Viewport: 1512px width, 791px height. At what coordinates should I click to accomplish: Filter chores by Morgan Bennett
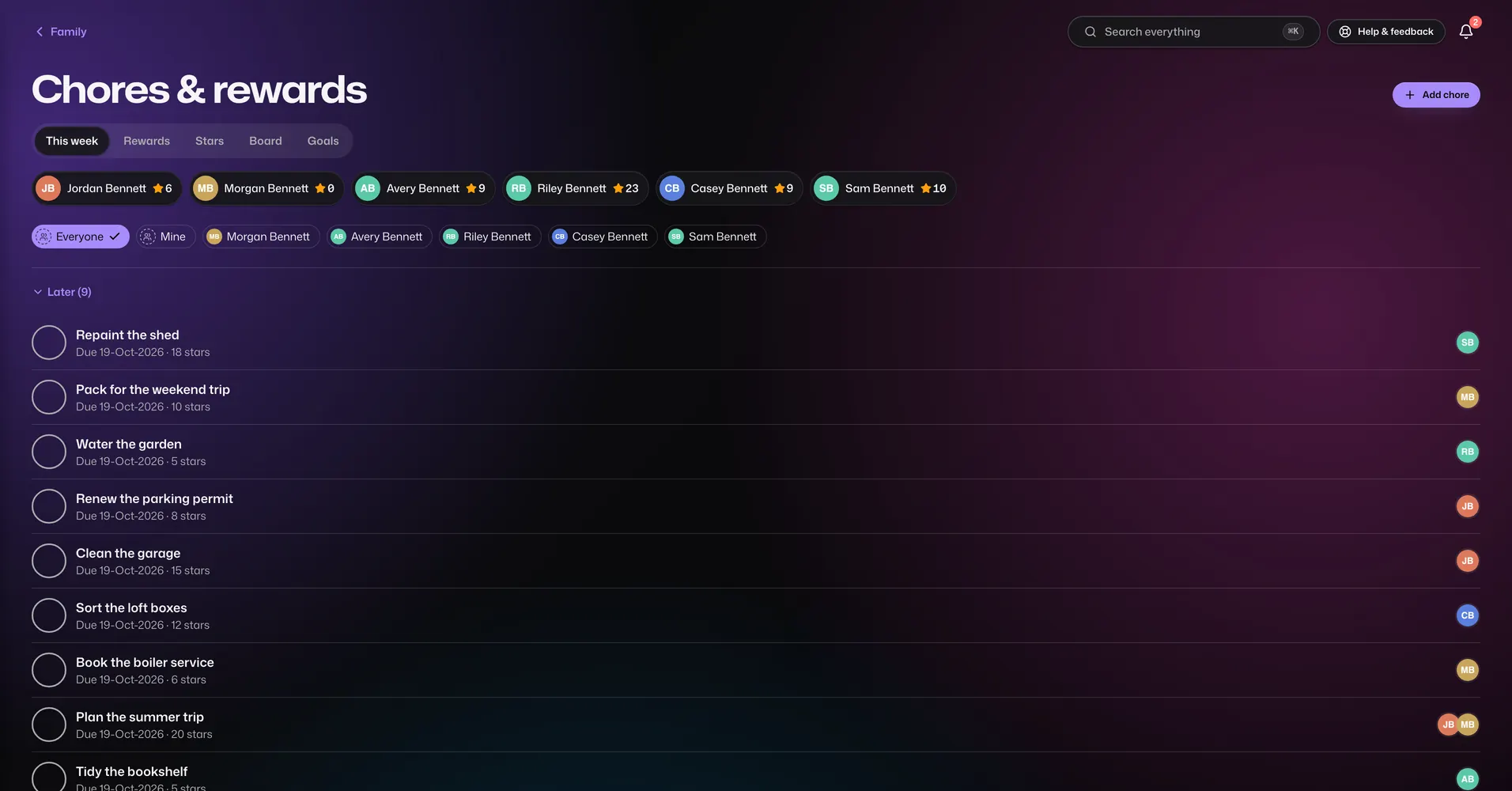[x=261, y=237]
